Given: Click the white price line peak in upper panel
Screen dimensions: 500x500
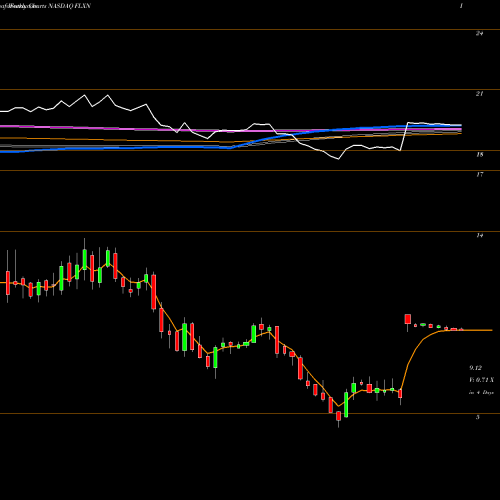Looking at the screenshot, I should pyautogui.click(x=84, y=95).
